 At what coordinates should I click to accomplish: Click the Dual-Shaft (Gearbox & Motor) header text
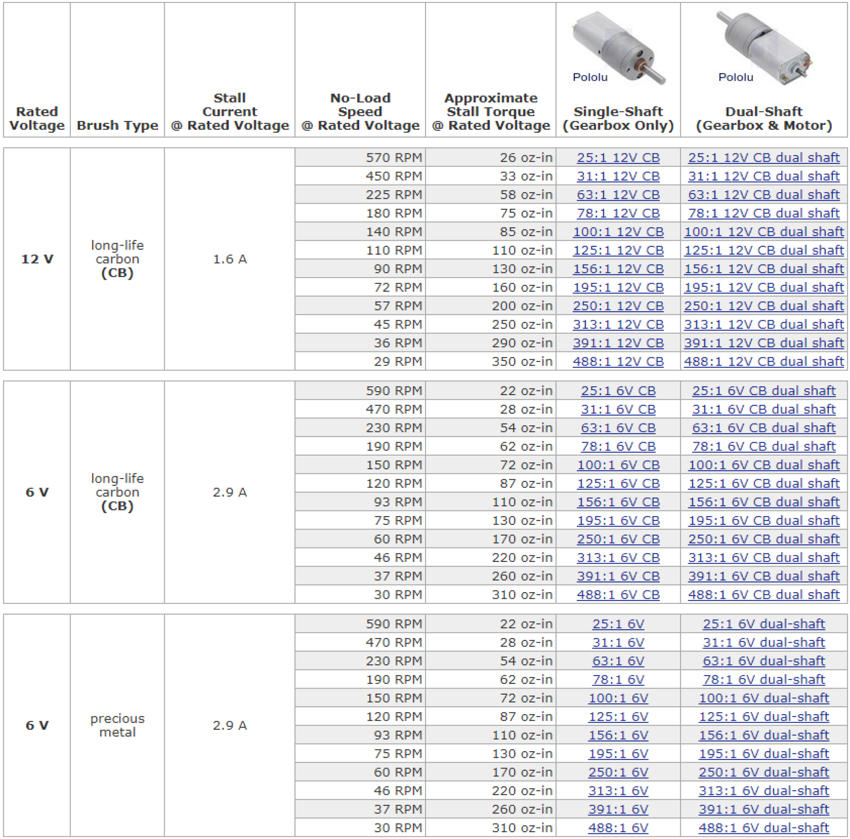coord(764,119)
